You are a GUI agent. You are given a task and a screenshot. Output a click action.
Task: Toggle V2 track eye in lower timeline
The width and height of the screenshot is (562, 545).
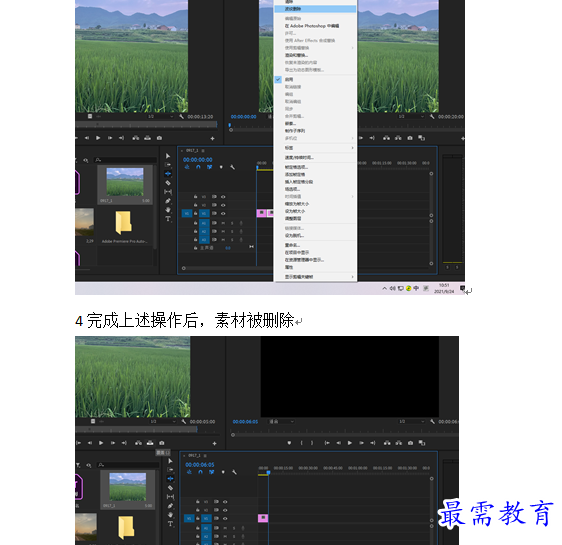coord(225,510)
